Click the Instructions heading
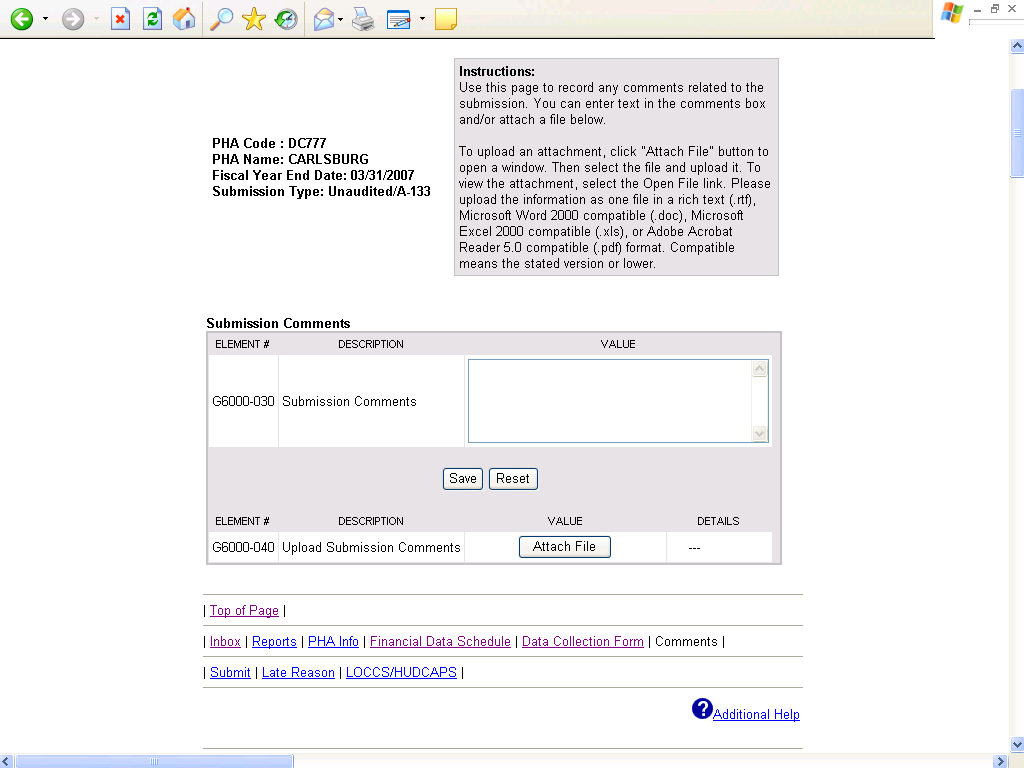 (496, 72)
